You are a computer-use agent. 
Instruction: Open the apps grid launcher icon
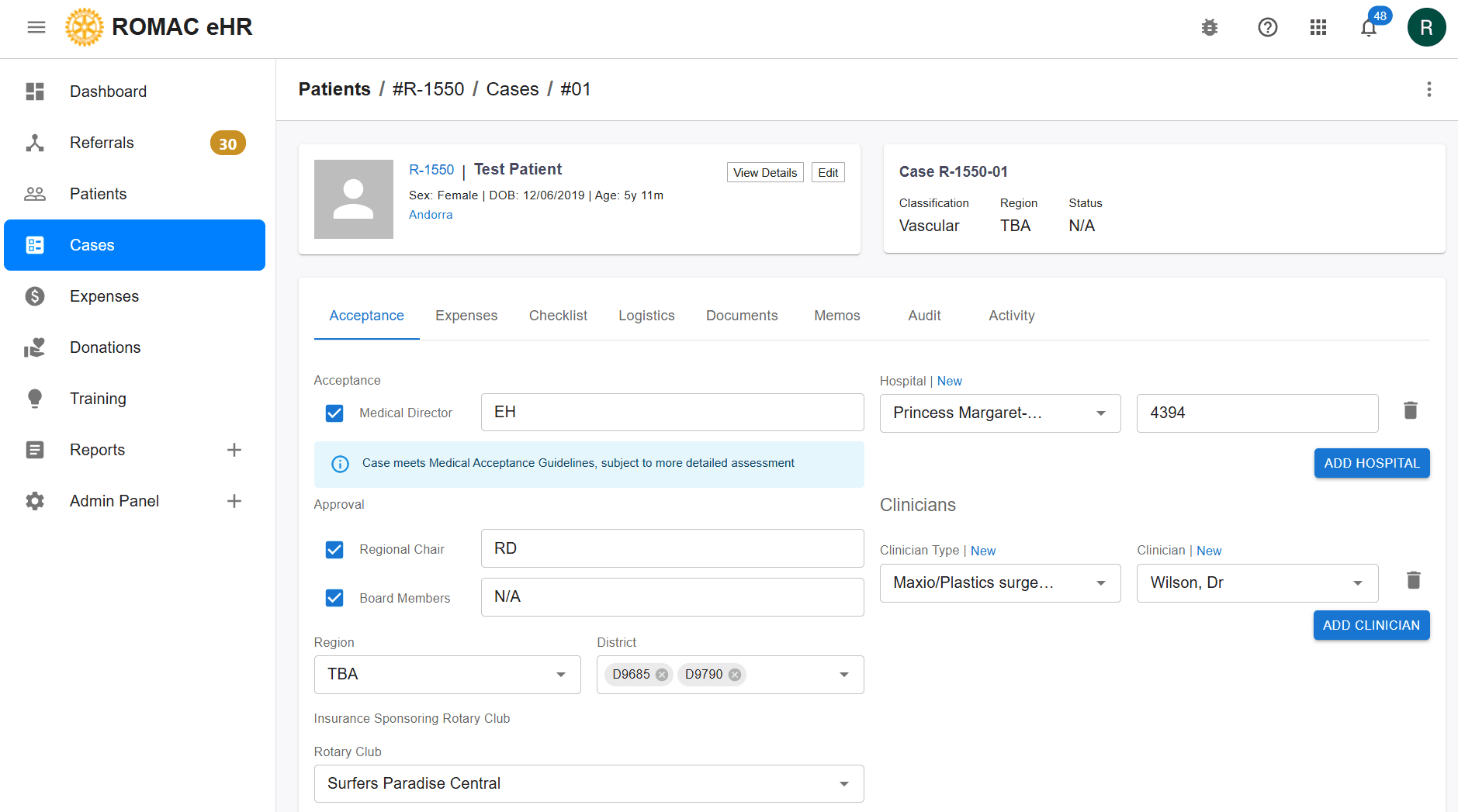tap(1318, 28)
